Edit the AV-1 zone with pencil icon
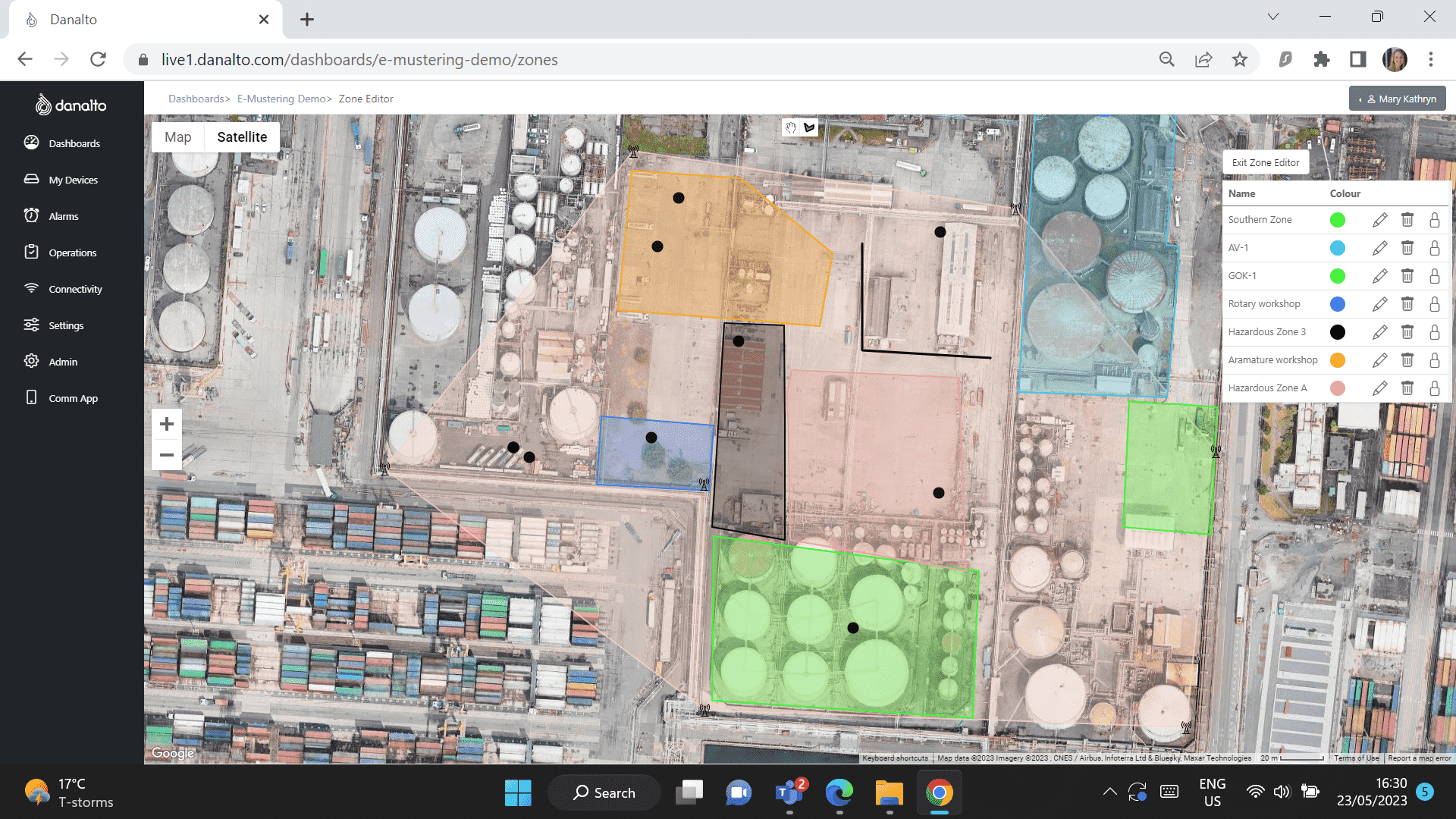This screenshot has width=1456, height=819. pyautogui.click(x=1379, y=248)
